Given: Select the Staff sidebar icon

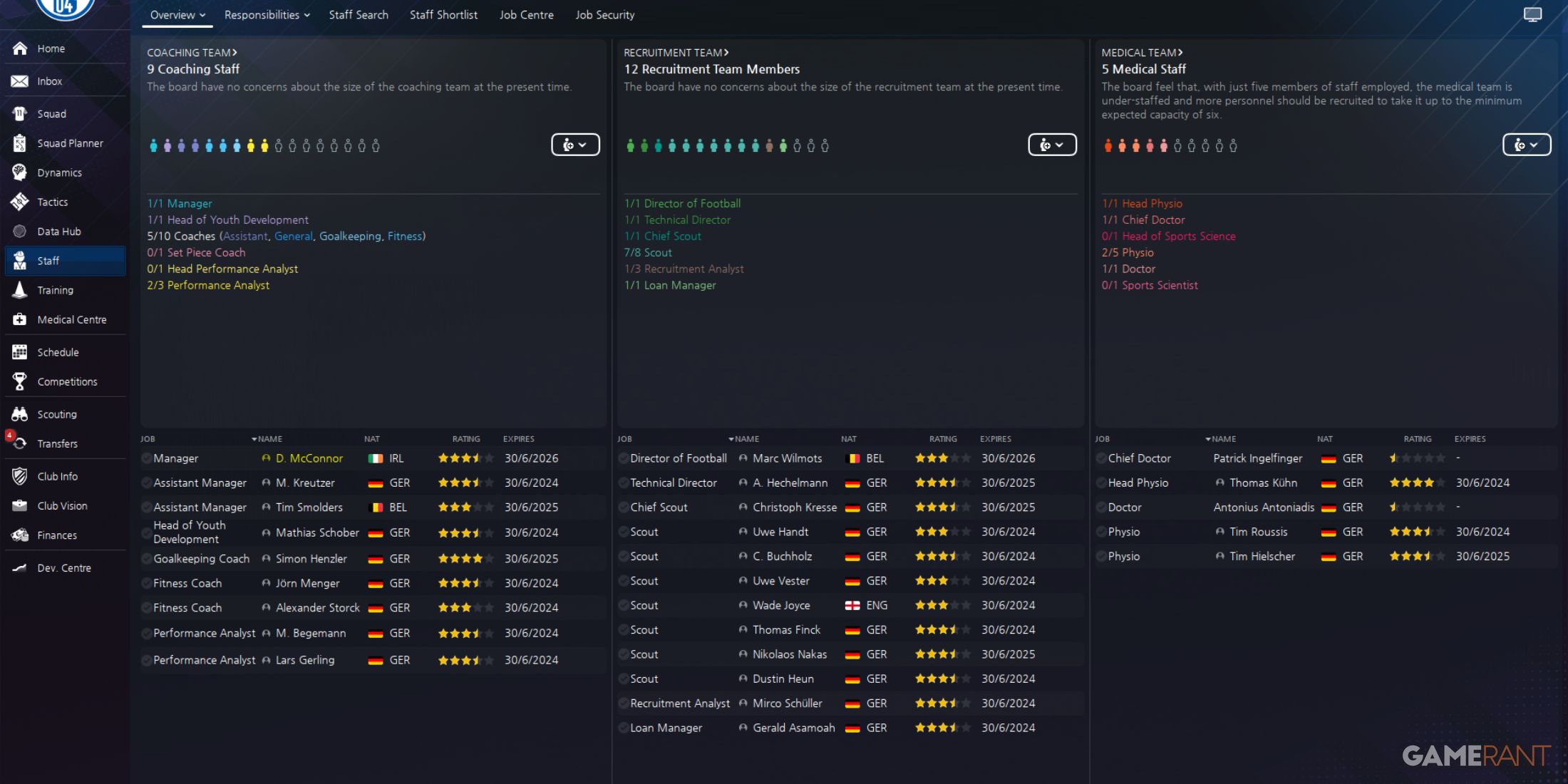Looking at the screenshot, I should pyautogui.click(x=20, y=261).
